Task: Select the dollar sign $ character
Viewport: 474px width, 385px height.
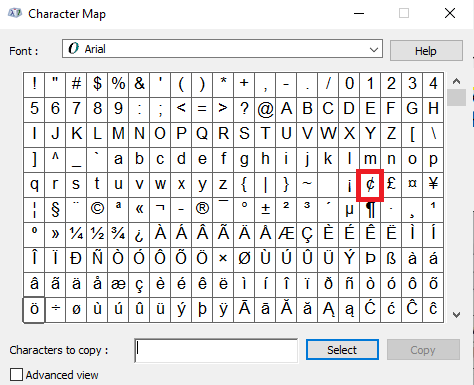Action: pyautogui.click(x=97, y=85)
